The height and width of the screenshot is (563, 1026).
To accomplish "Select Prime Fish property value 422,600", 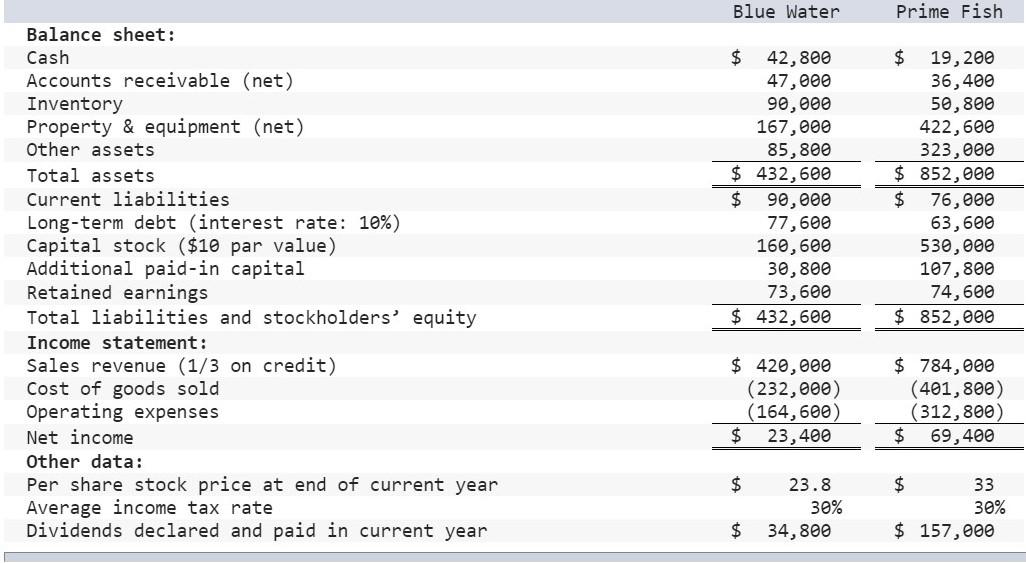I will [x=957, y=126].
